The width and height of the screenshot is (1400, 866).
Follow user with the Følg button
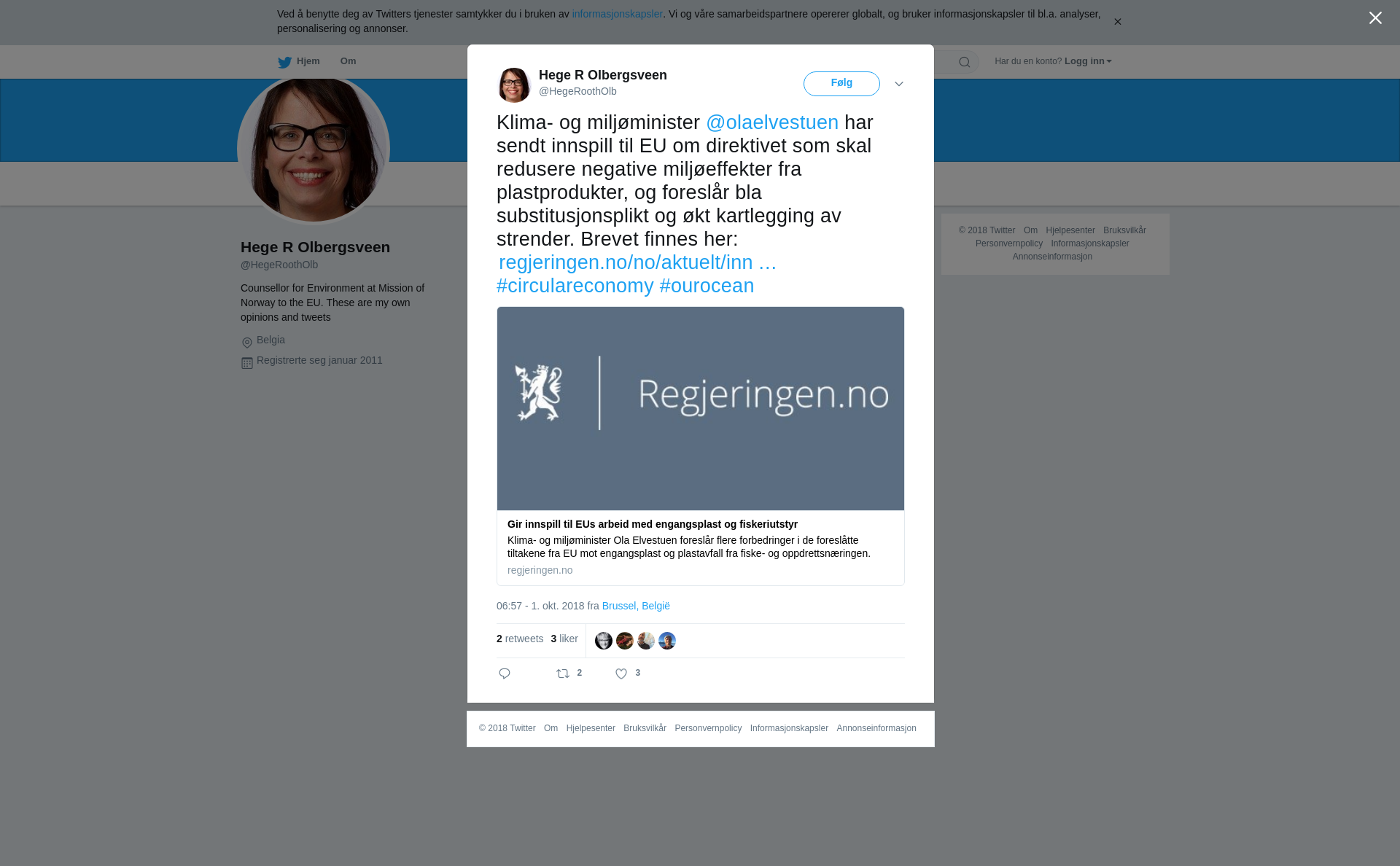pos(841,84)
